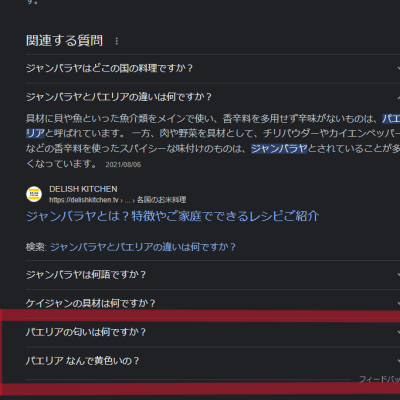Click the フィードバック link

point(380,379)
